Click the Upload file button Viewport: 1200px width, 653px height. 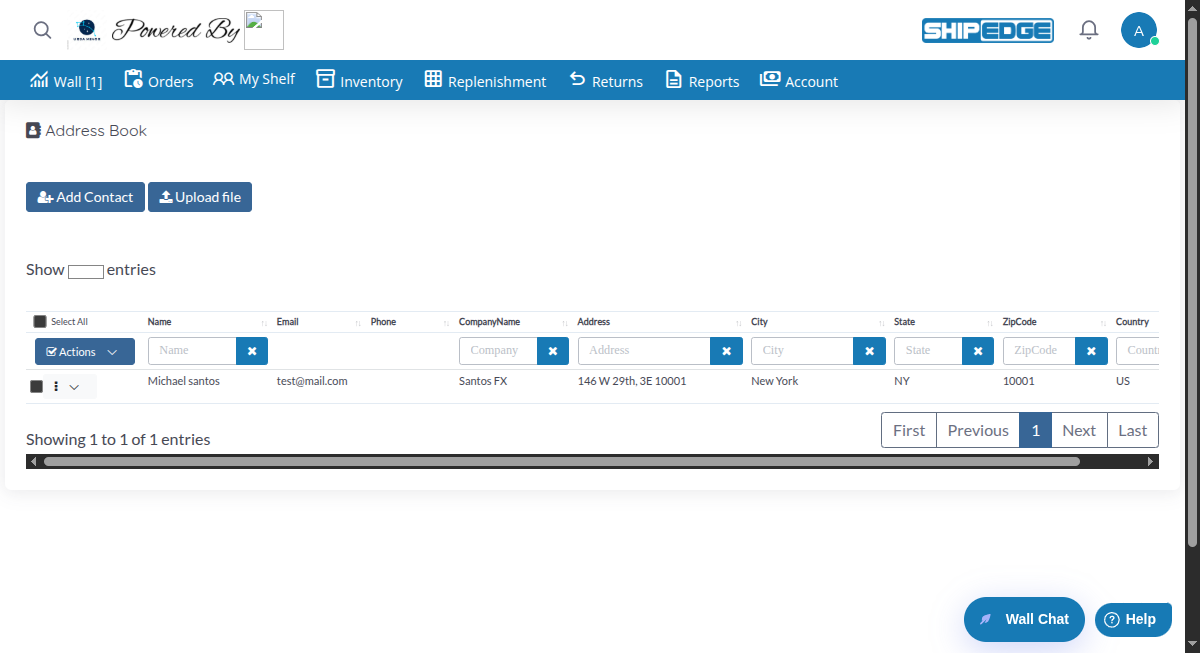(x=199, y=197)
